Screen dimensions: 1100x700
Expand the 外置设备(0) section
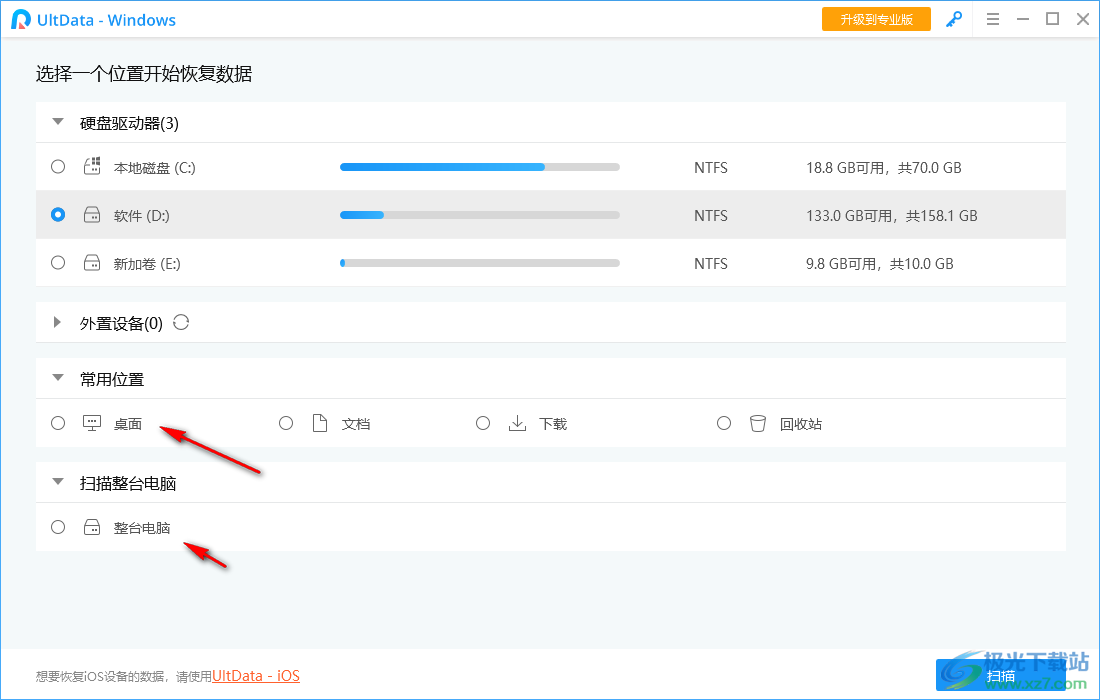point(57,322)
